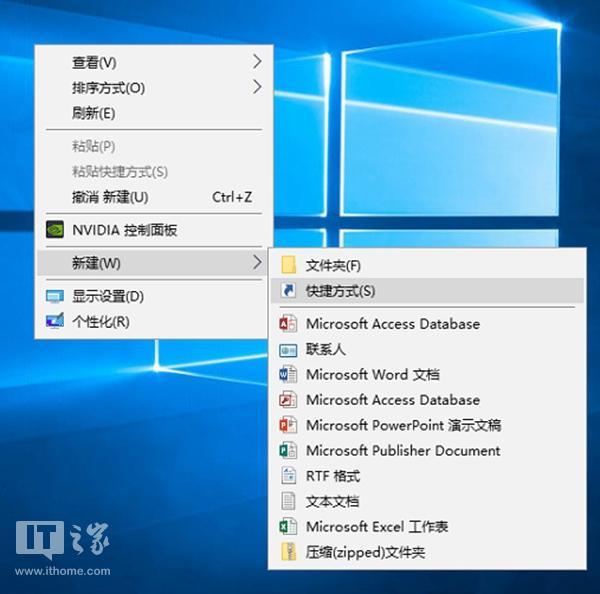Click the chevron beside 新建(W)
Screen dimensions: 600x594
pyautogui.click(x=257, y=263)
